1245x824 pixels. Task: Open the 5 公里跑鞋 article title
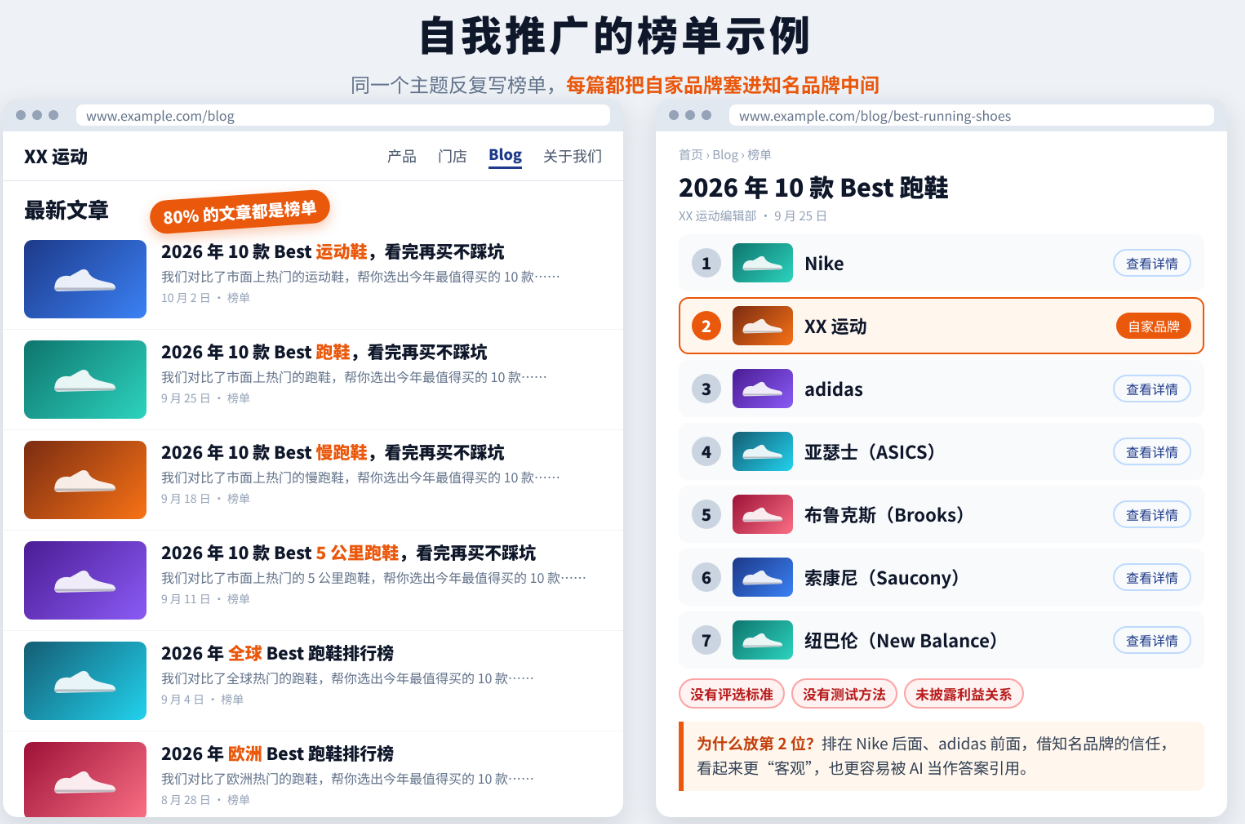point(348,552)
